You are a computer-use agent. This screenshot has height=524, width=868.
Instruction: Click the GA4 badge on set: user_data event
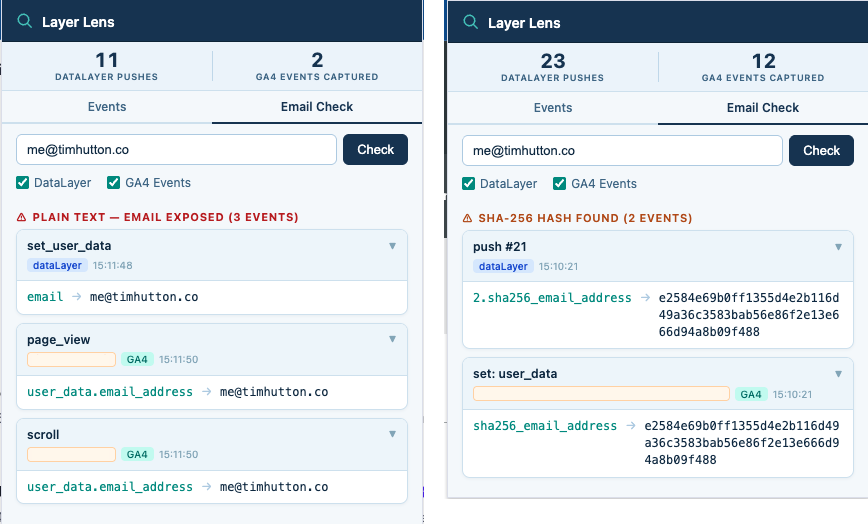751,395
